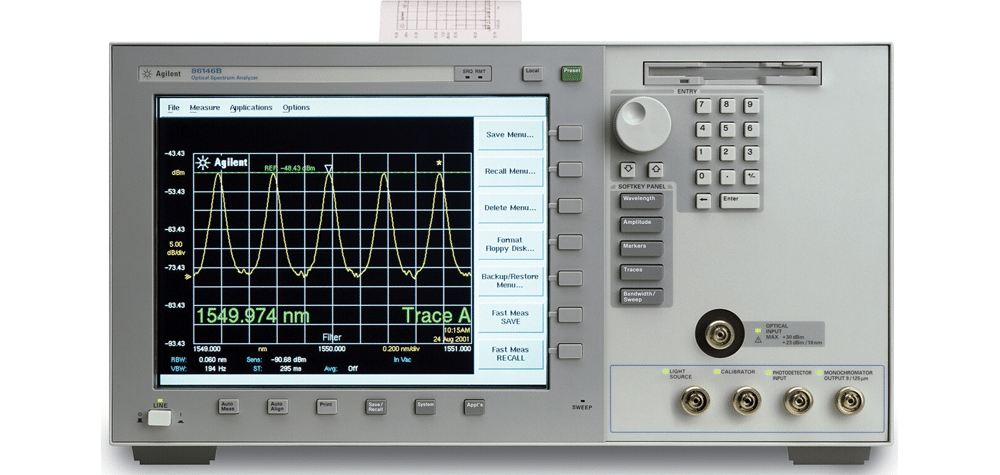Select the Markers softkey panel key
The width and height of the screenshot is (1000, 475).
pyautogui.click(x=641, y=249)
